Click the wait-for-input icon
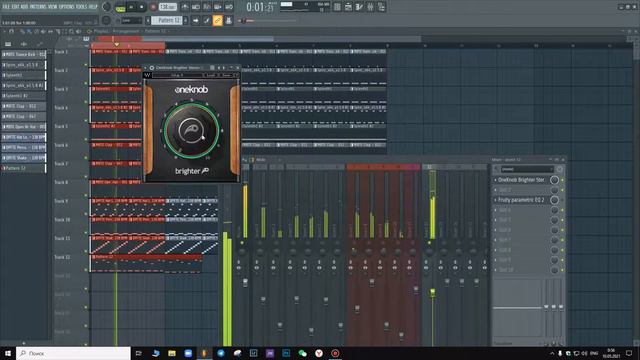 [196, 7]
